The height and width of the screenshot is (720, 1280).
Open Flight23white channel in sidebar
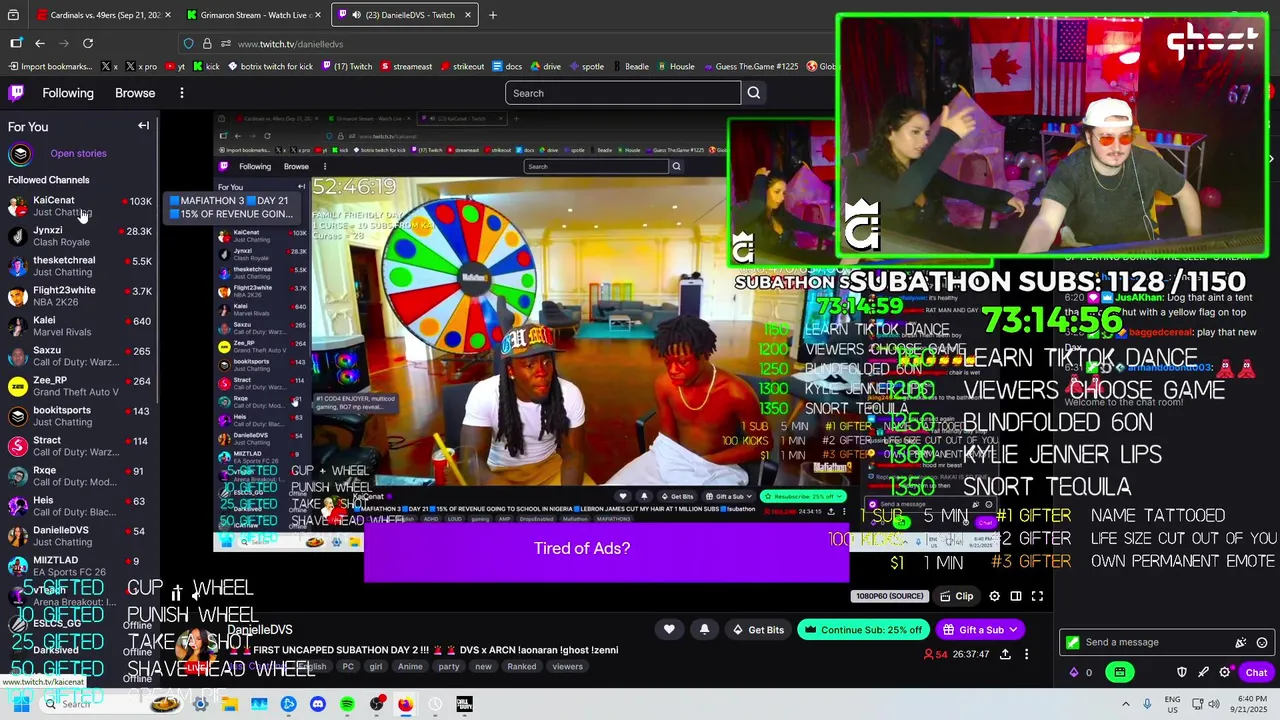[79, 296]
